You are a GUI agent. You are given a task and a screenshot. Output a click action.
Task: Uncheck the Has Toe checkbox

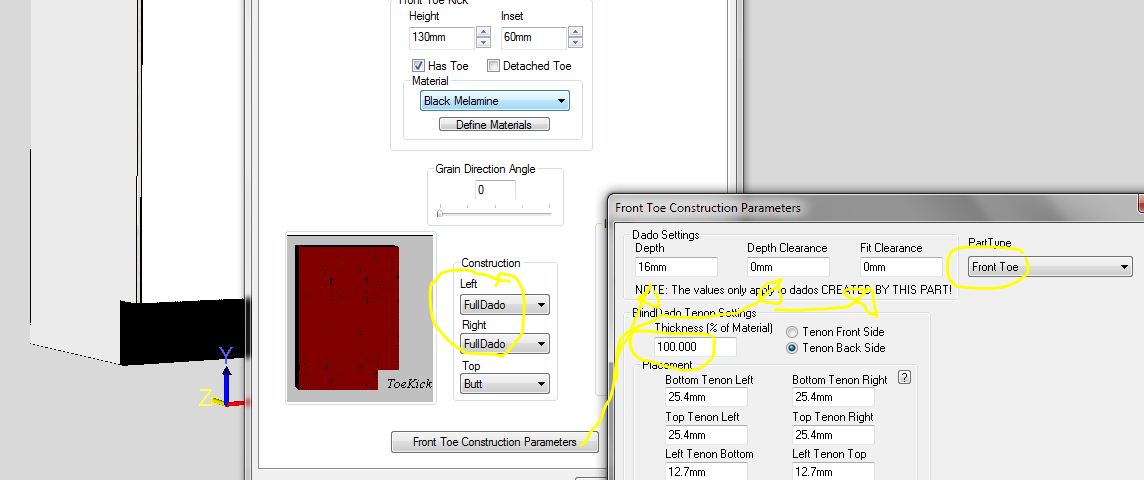418,66
